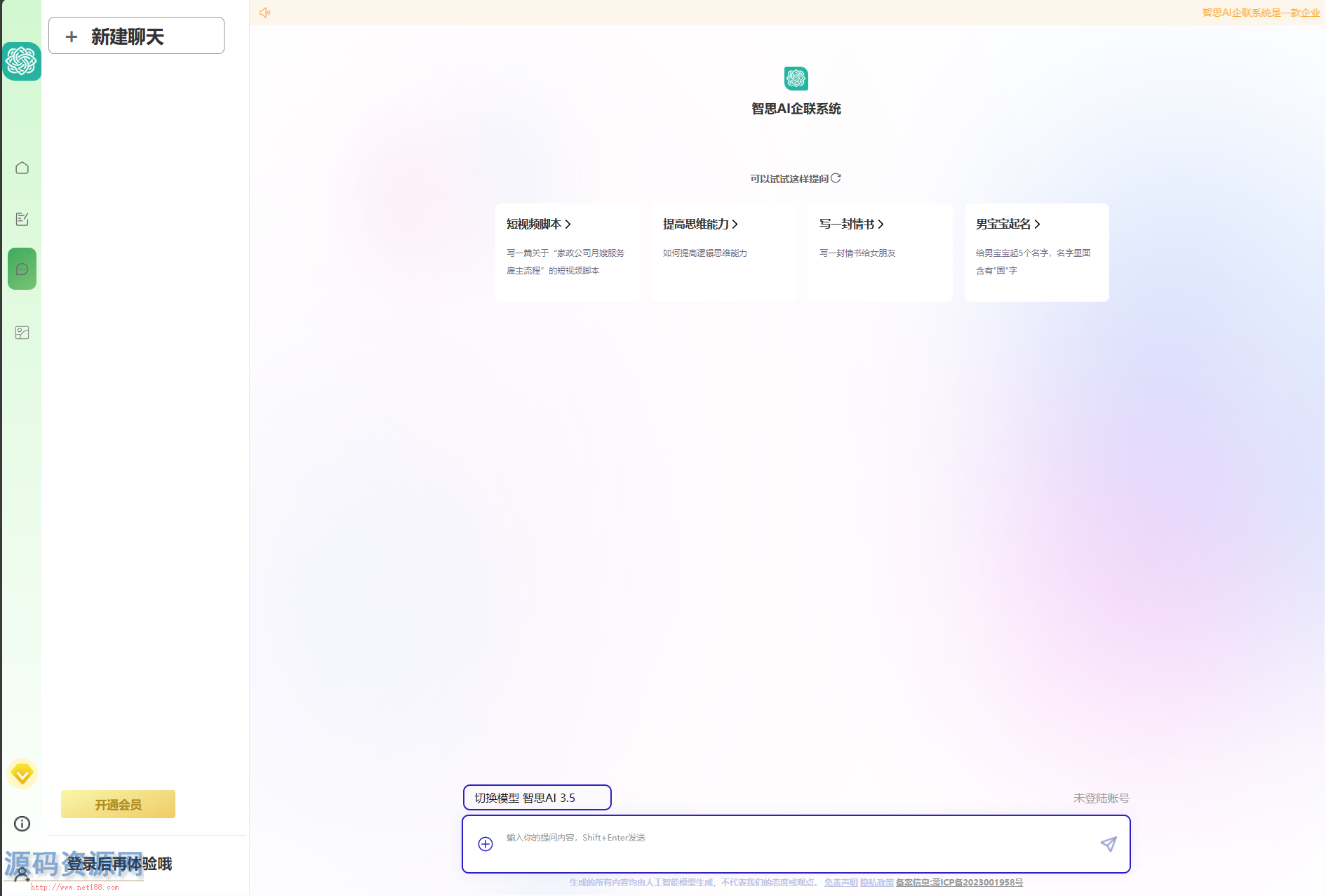Click the home icon in the left sidebar
Image resolution: width=1326 pixels, height=896 pixels.
click(22, 168)
